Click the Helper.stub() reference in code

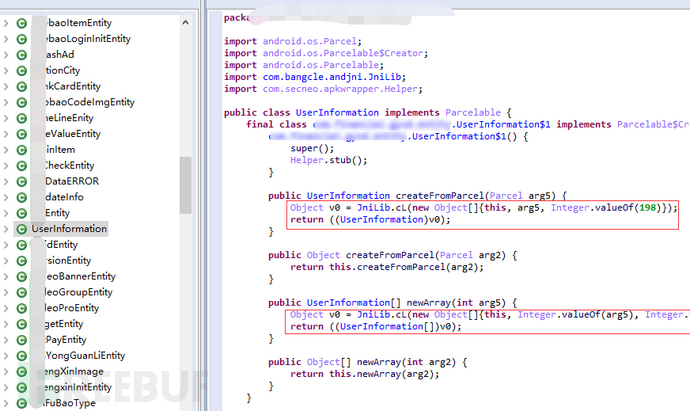click(328, 160)
